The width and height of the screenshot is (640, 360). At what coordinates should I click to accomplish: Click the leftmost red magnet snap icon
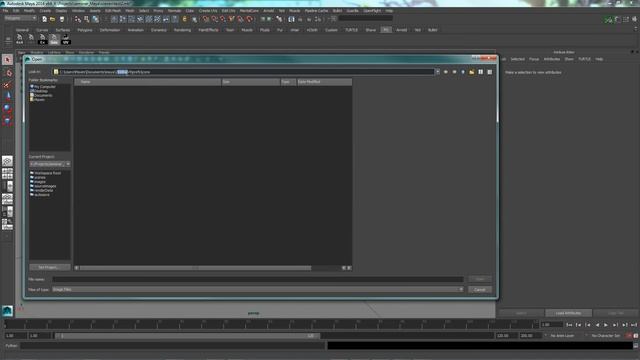(x=206, y=19)
